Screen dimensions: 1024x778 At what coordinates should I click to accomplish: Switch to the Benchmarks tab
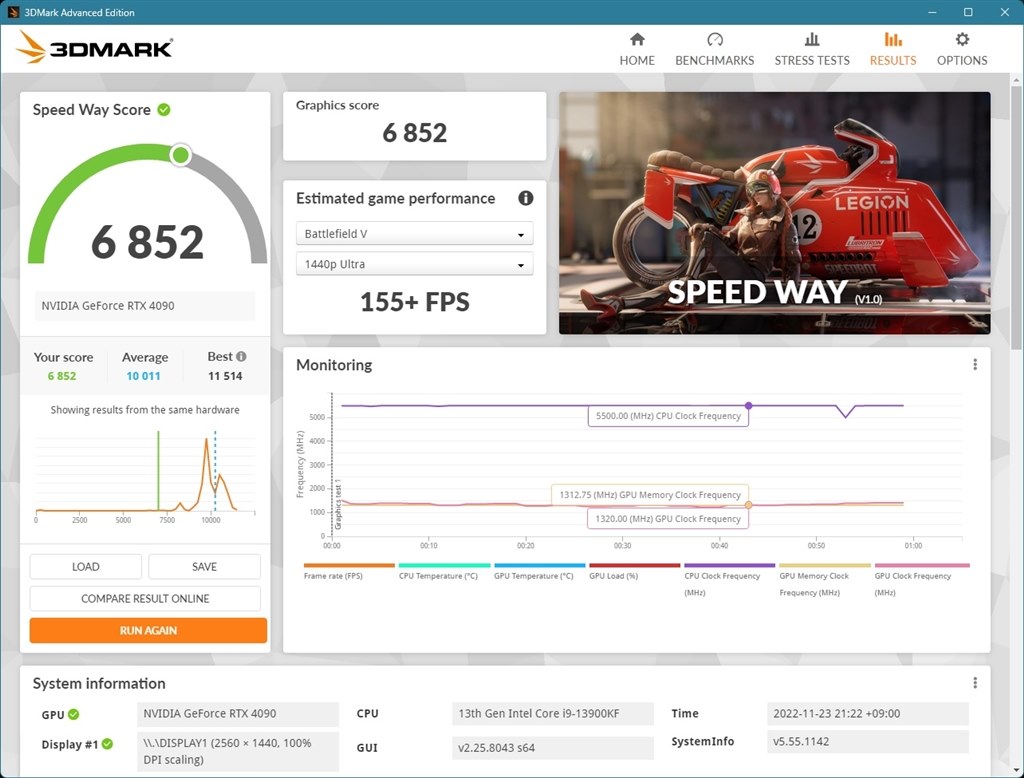(714, 50)
